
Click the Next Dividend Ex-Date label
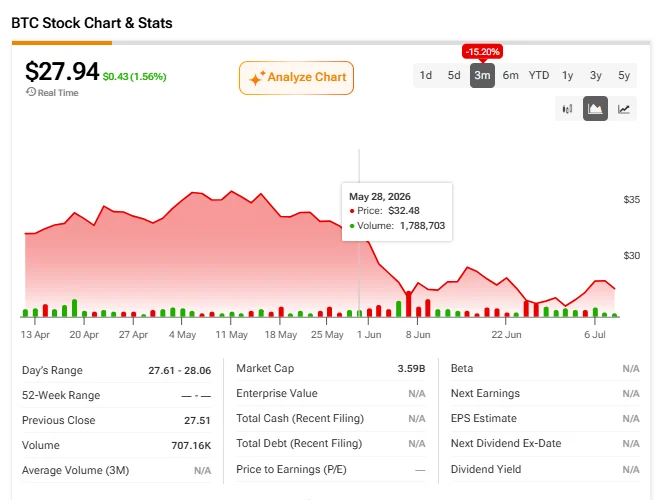(x=506, y=443)
